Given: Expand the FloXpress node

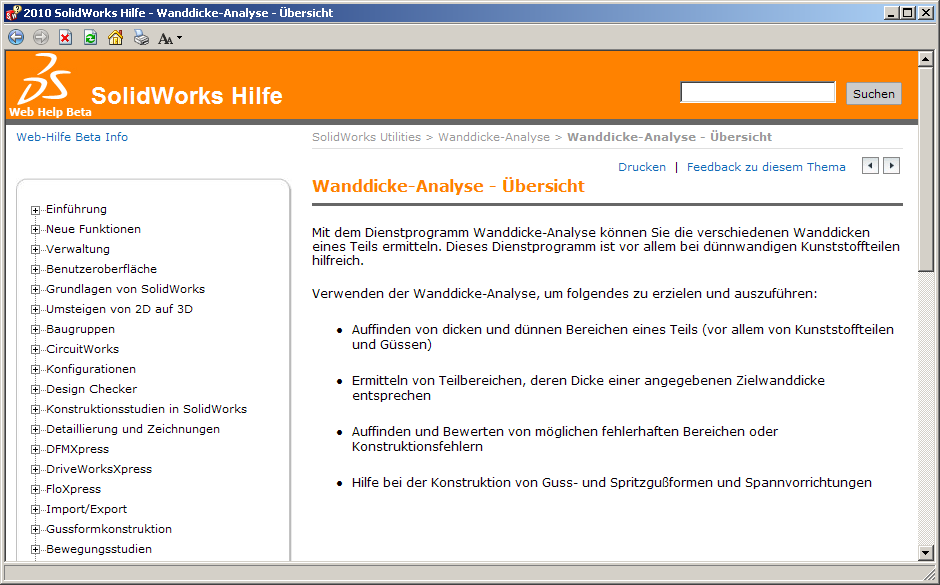Looking at the screenshot, I should pos(35,489).
